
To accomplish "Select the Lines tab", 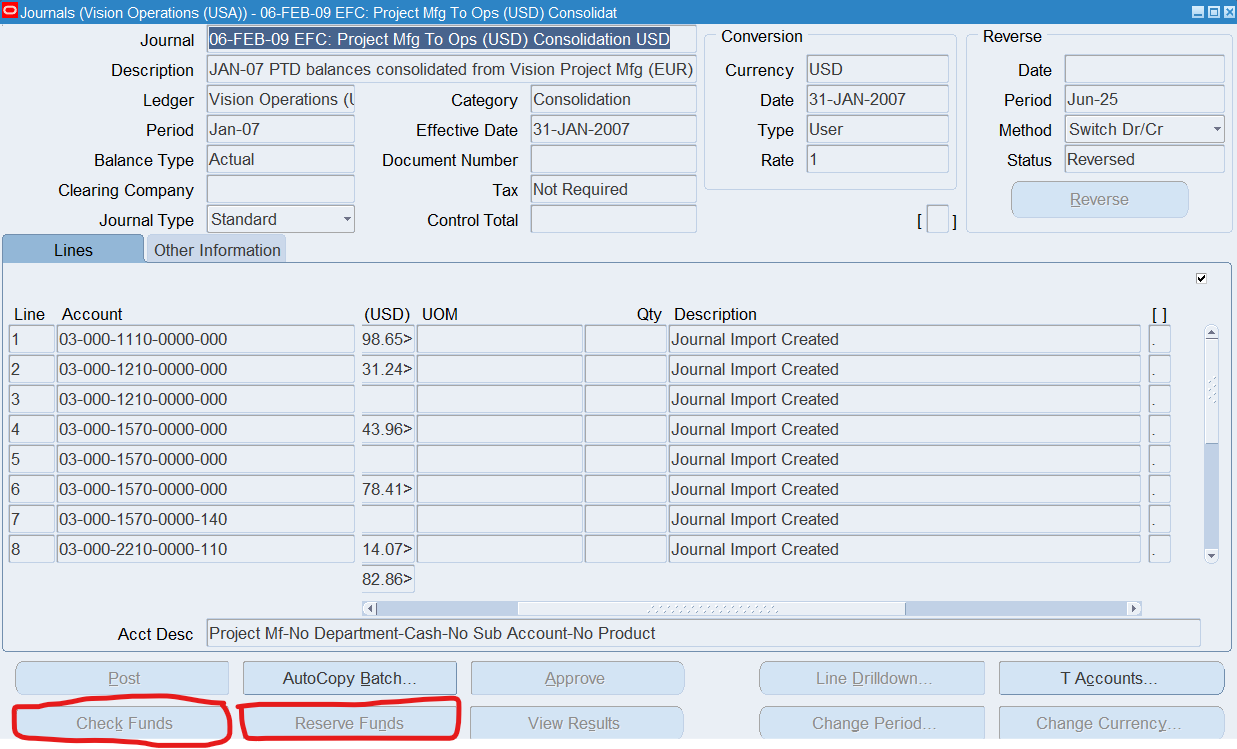I will 72,249.
